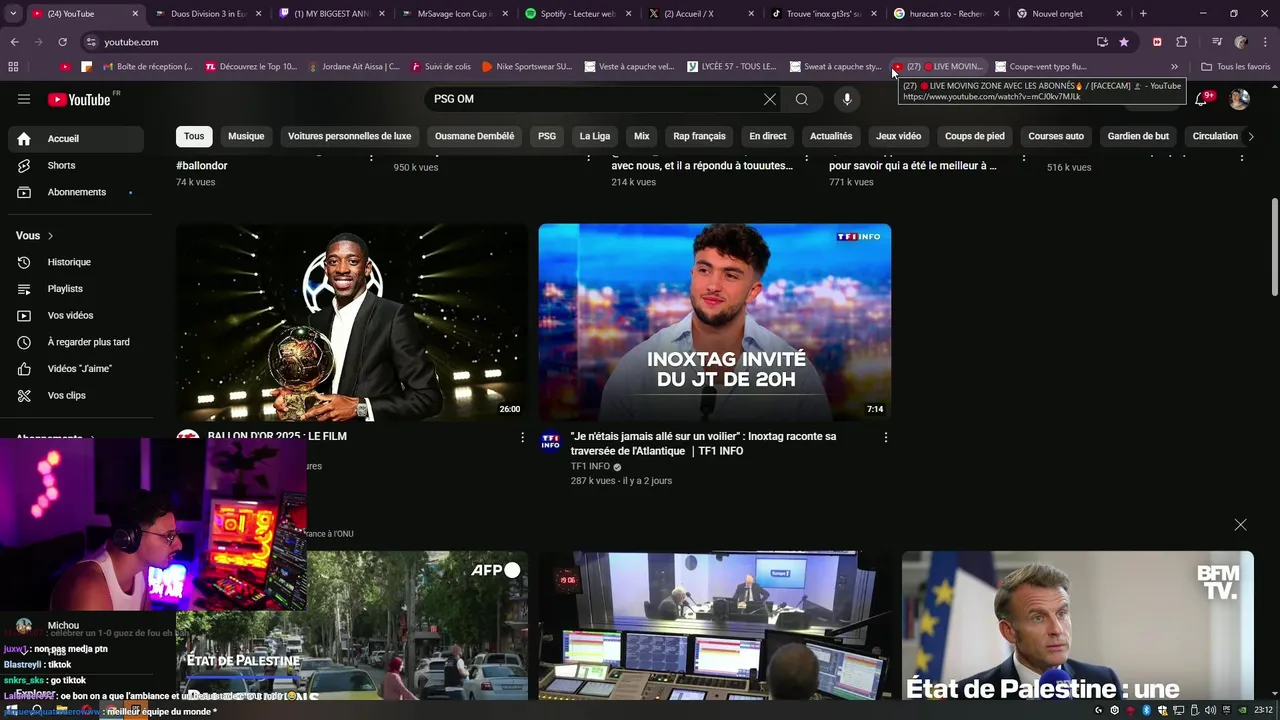
Task: Open the YouTube account avatar menu
Action: (1239, 99)
